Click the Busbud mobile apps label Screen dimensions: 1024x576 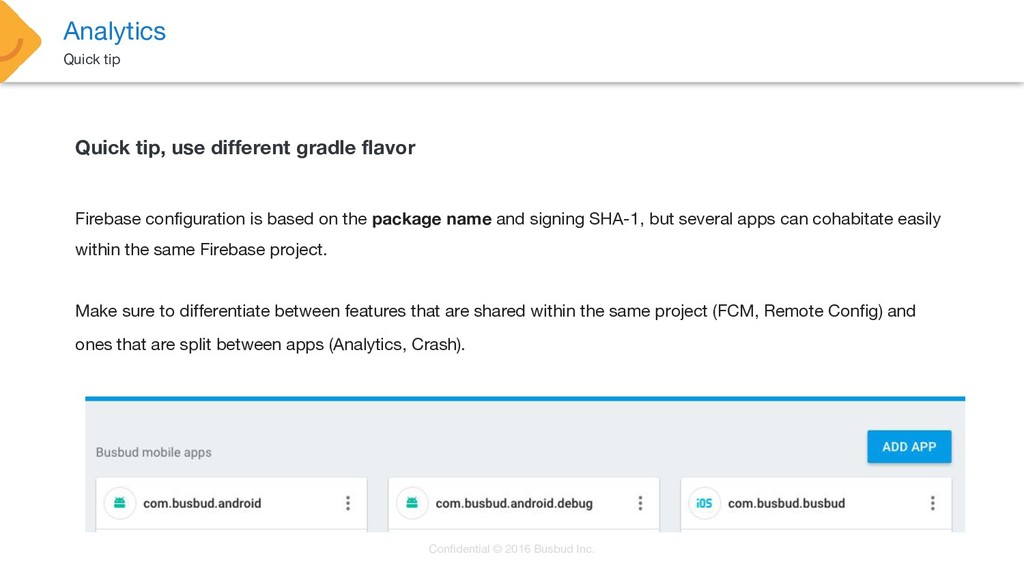pyautogui.click(x=153, y=452)
